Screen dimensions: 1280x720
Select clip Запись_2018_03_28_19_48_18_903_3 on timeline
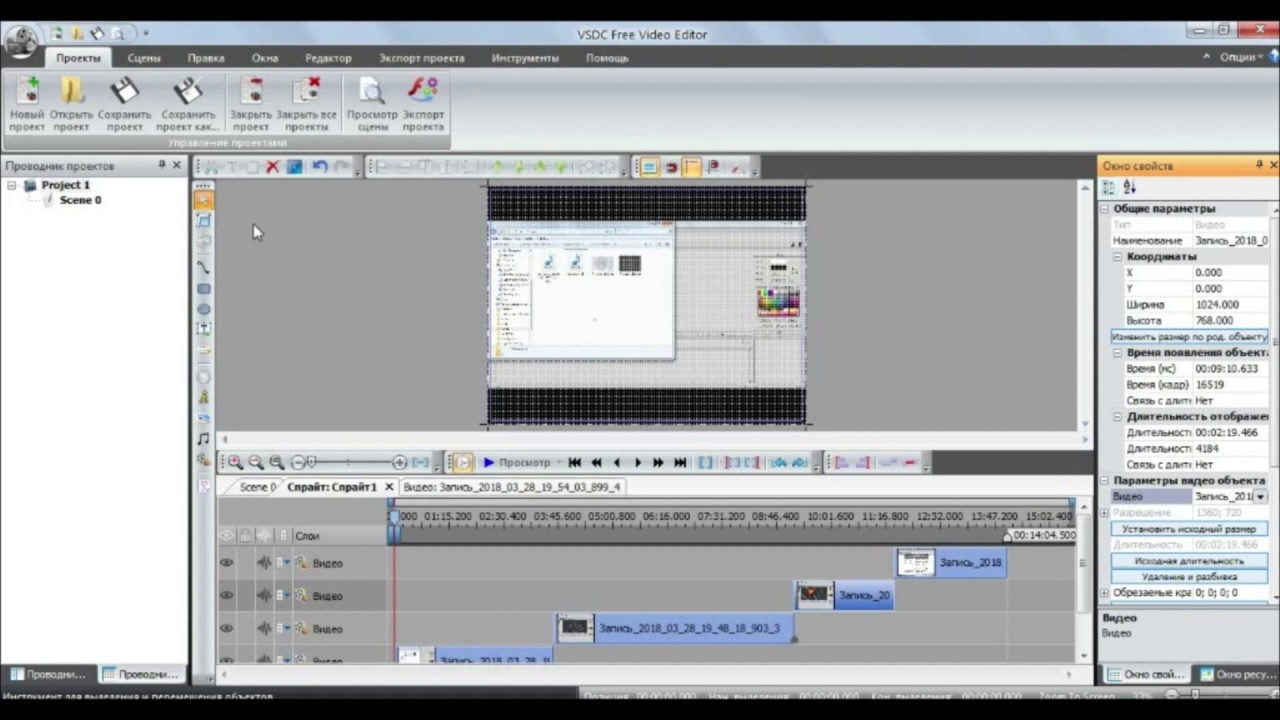pyautogui.click(x=676, y=628)
